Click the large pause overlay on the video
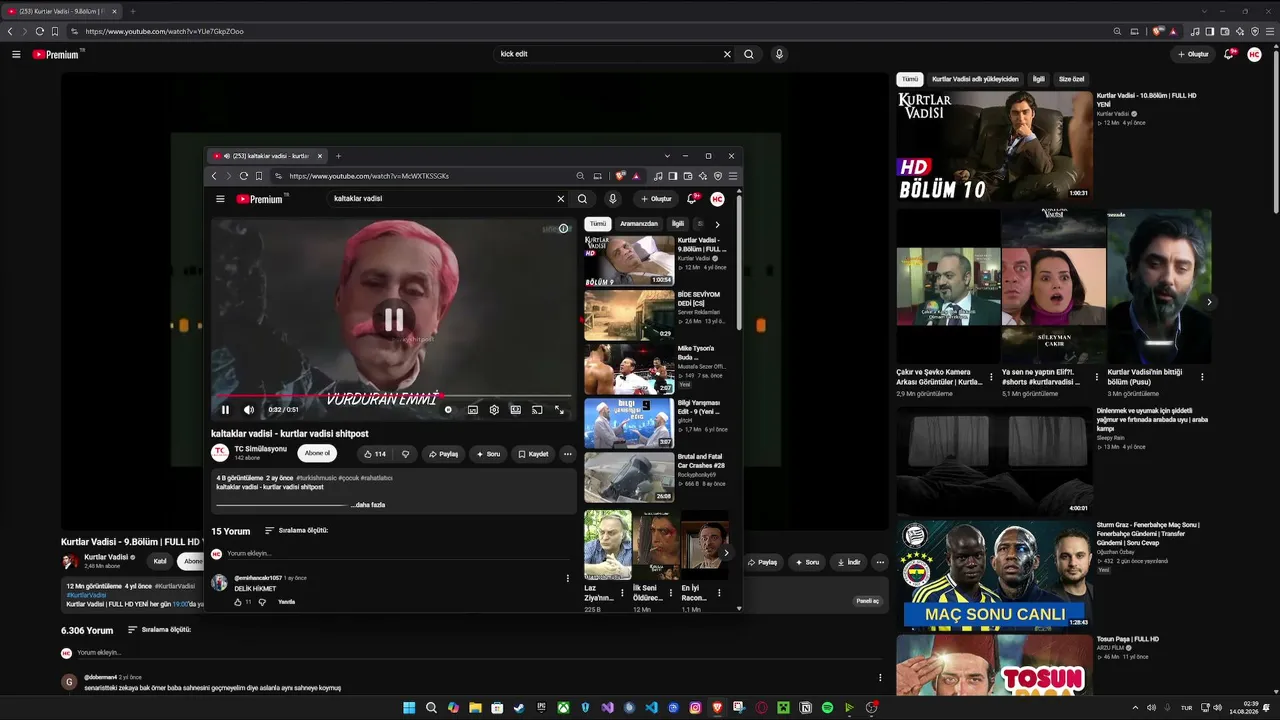Viewport: 1280px width, 720px height. click(394, 319)
